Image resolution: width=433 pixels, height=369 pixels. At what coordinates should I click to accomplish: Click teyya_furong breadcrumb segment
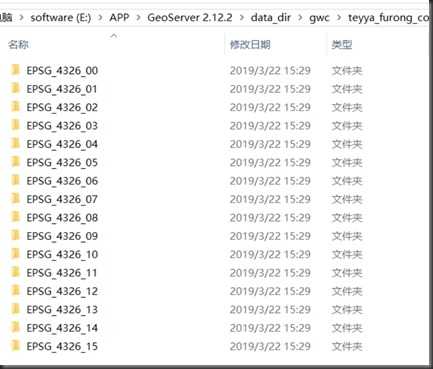click(389, 18)
